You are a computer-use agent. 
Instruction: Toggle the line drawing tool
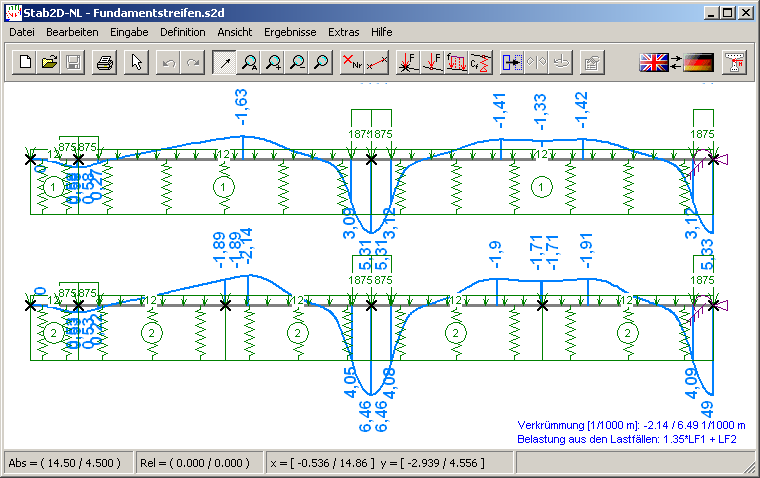coord(225,63)
